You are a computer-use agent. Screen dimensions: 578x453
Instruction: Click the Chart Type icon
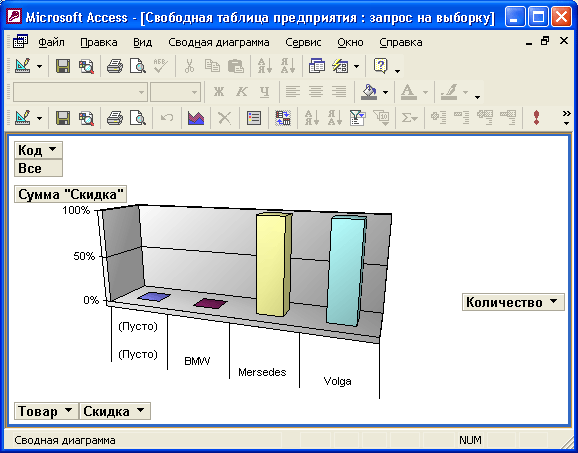click(x=196, y=118)
